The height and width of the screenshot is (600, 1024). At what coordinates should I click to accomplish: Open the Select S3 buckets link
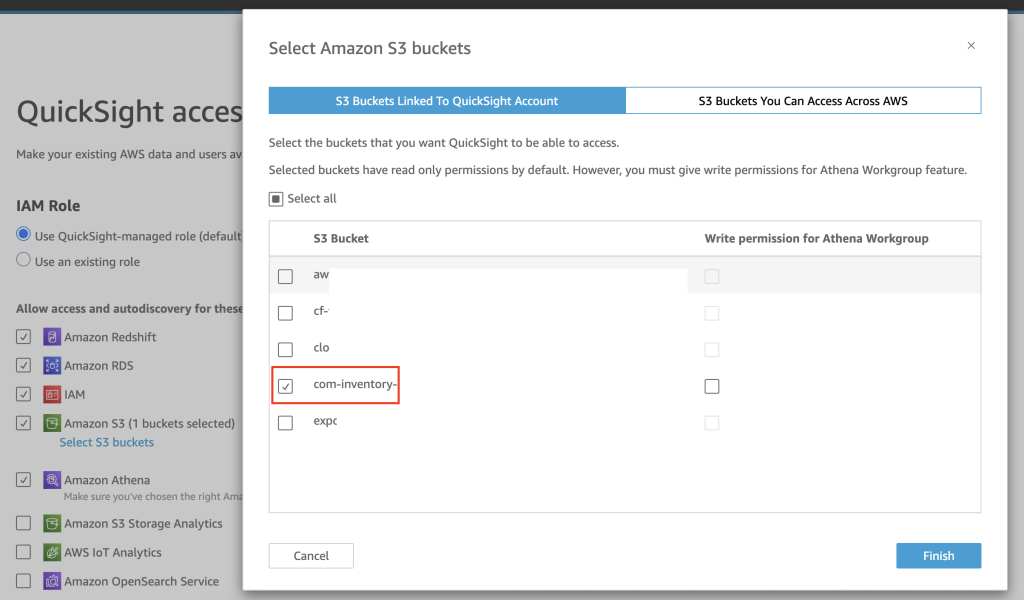(107, 442)
